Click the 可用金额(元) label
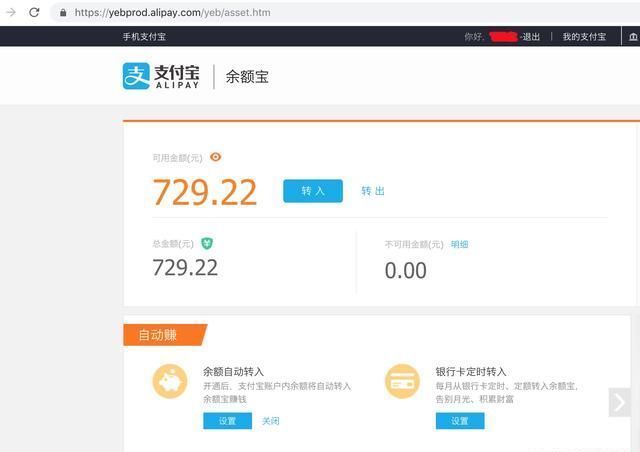Screen dimensions: 640x452 (177, 158)
